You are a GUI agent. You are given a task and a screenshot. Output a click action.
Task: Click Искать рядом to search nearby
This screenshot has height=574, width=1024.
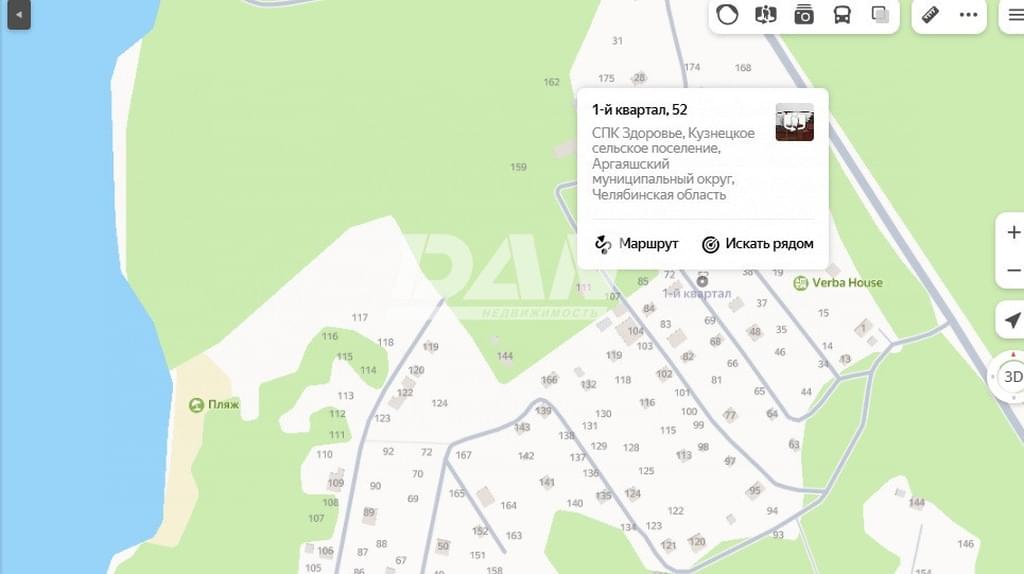tap(757, 244)
